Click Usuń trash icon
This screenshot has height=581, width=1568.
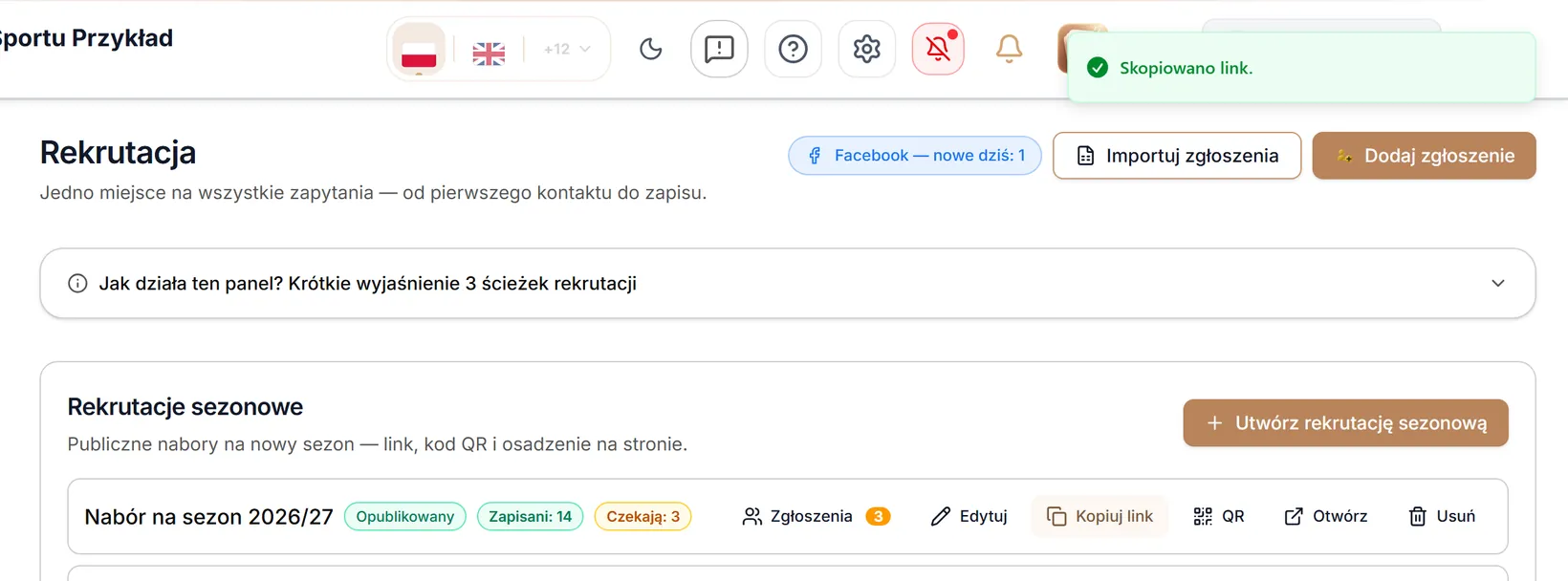(x=1442, y=516)
